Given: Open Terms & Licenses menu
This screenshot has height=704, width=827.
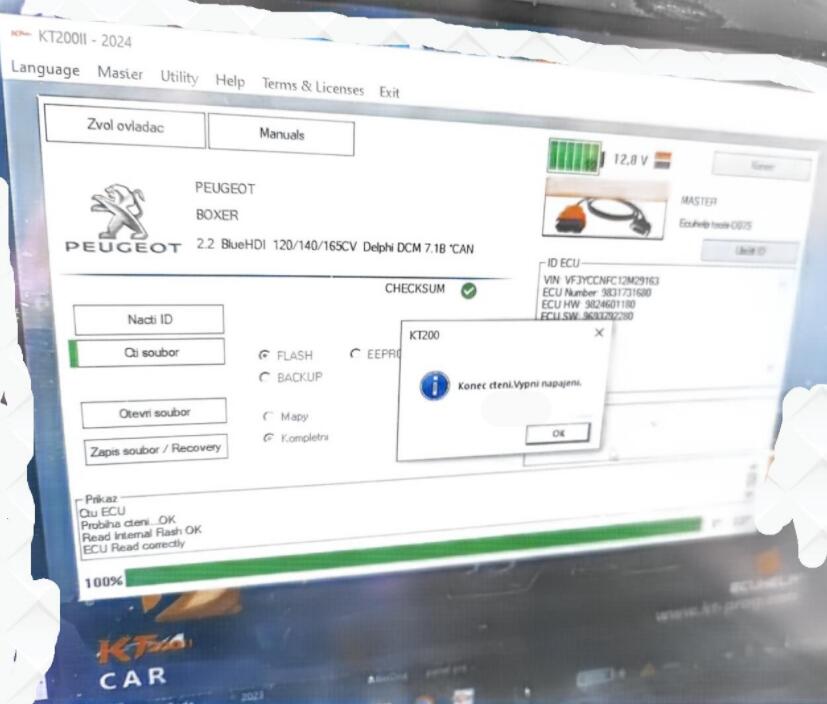Looking at the screenshot, I should coord(313,86).
